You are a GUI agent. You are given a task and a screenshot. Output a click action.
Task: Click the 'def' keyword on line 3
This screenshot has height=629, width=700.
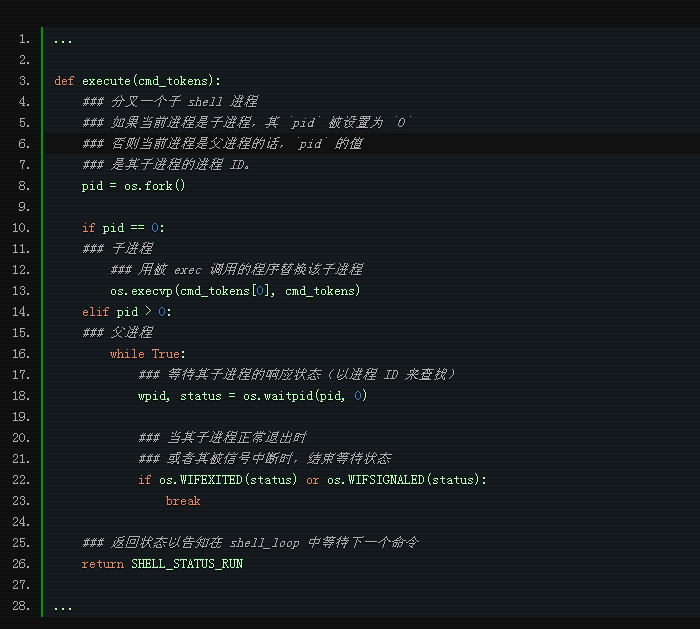coord(64,81)
